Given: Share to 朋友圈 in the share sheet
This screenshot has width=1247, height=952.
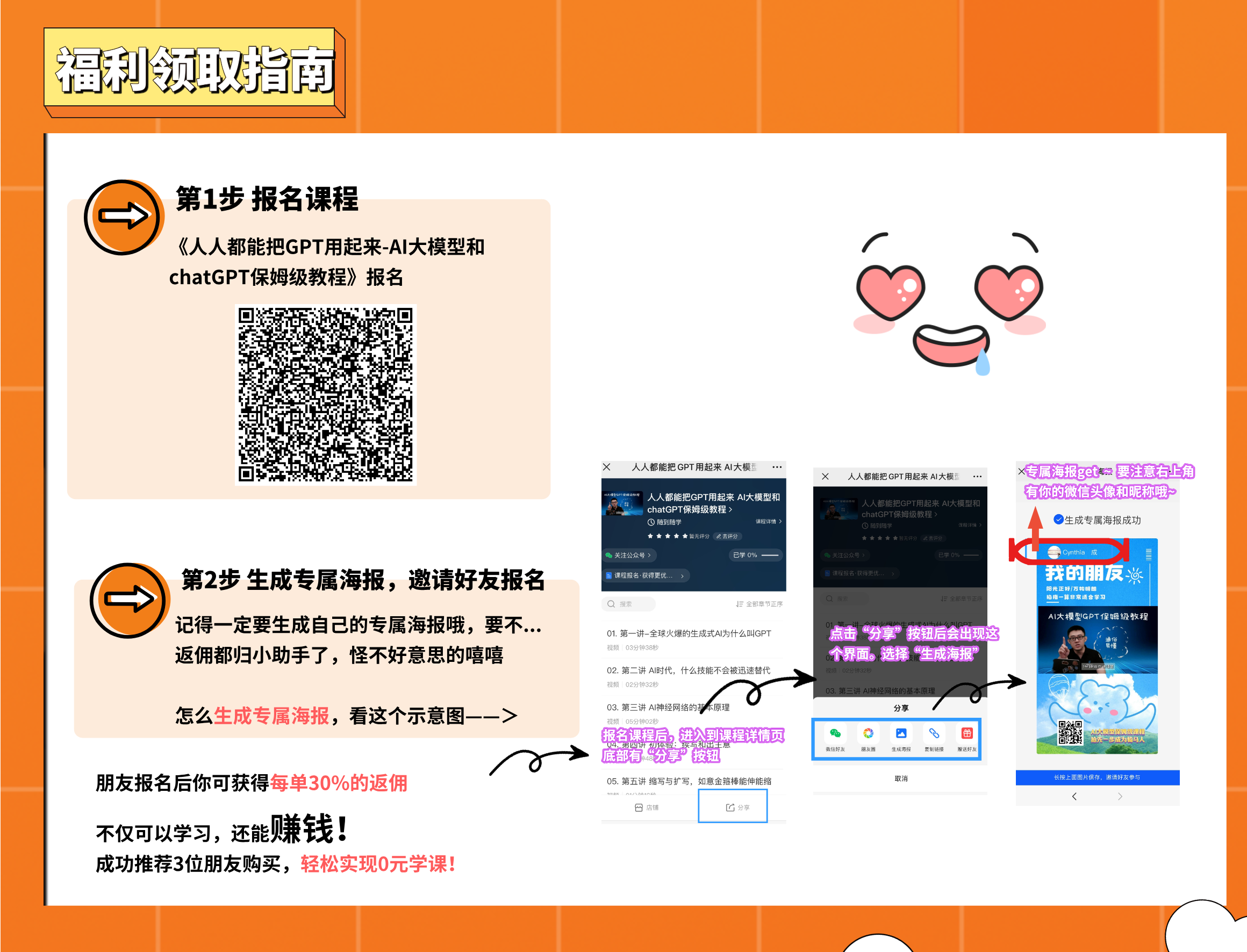Looking at the screenshot, I should point(869,738).
